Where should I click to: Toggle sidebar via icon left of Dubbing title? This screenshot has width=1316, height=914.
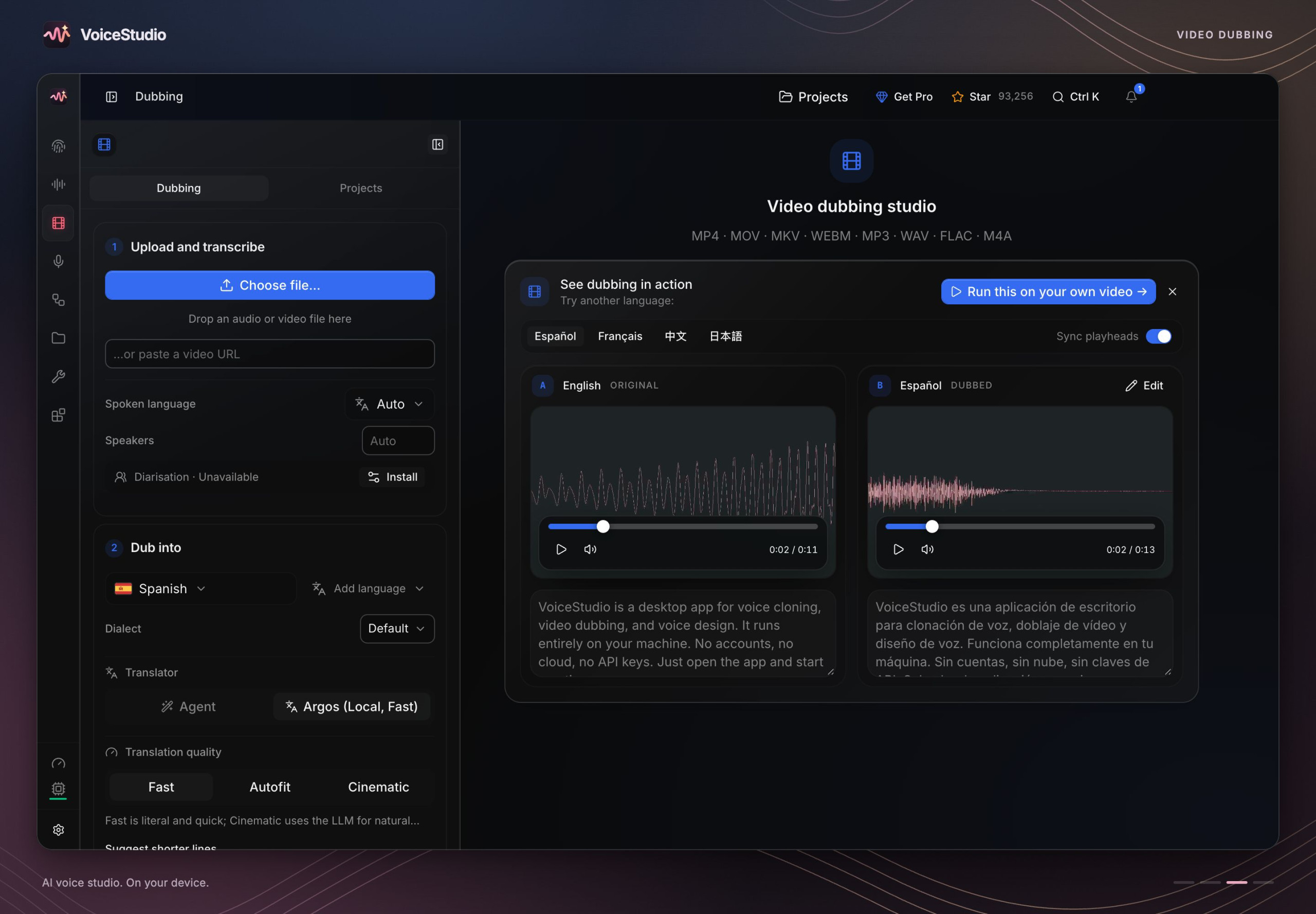(112, 97)
